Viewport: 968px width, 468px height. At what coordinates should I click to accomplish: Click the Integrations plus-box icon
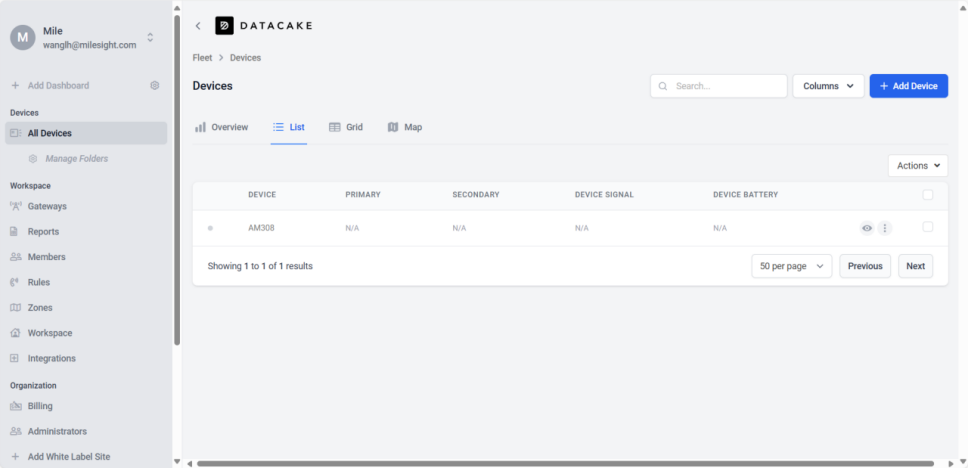pos(15,358)
